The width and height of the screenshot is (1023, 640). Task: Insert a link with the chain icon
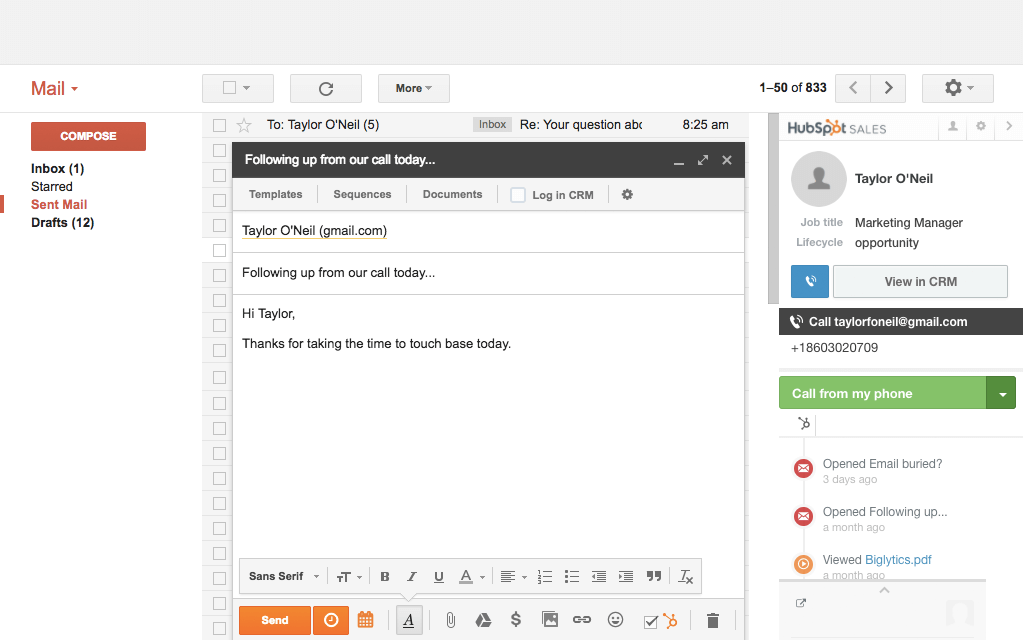click(582, 620)
